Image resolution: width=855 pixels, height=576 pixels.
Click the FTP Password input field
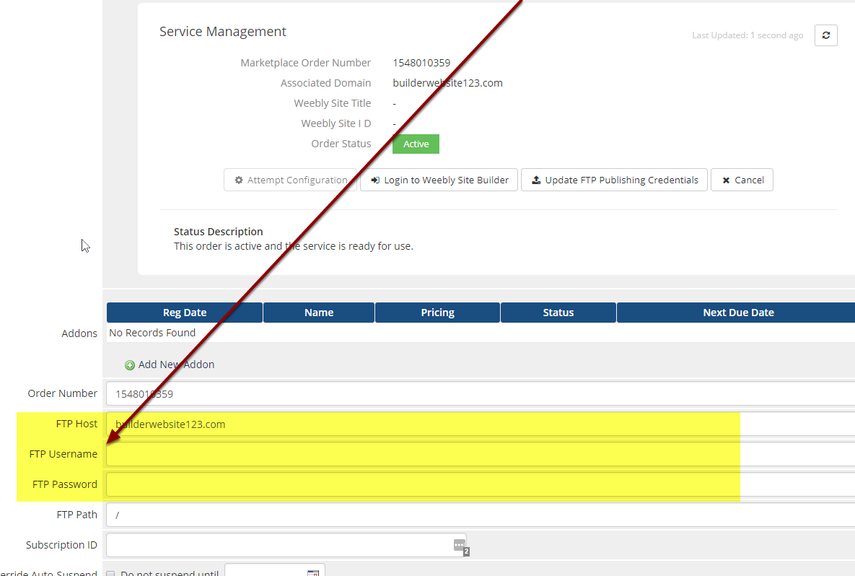[x=480, y=484]
